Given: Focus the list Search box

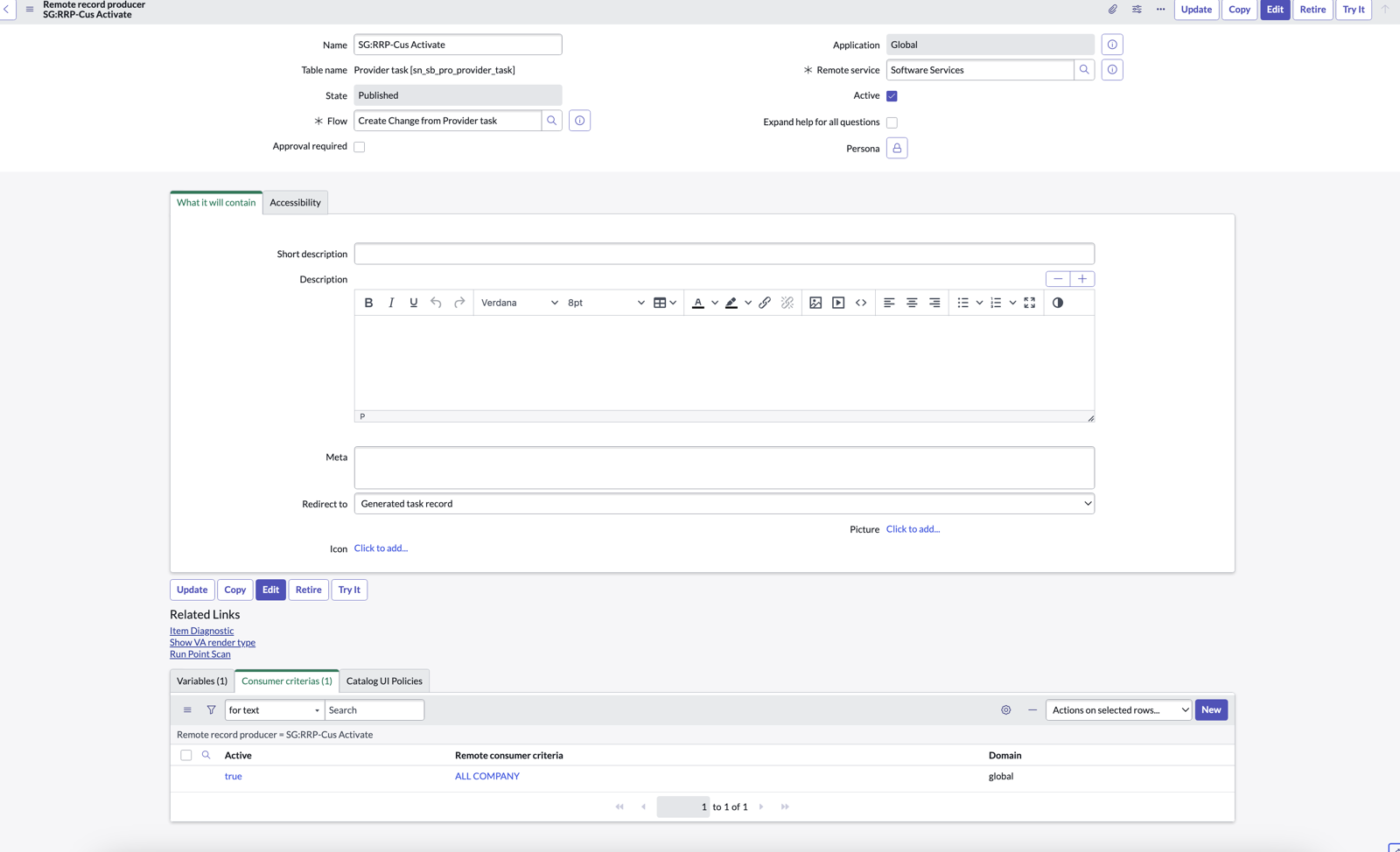Looking at the screenshot, I should point(374,710).
